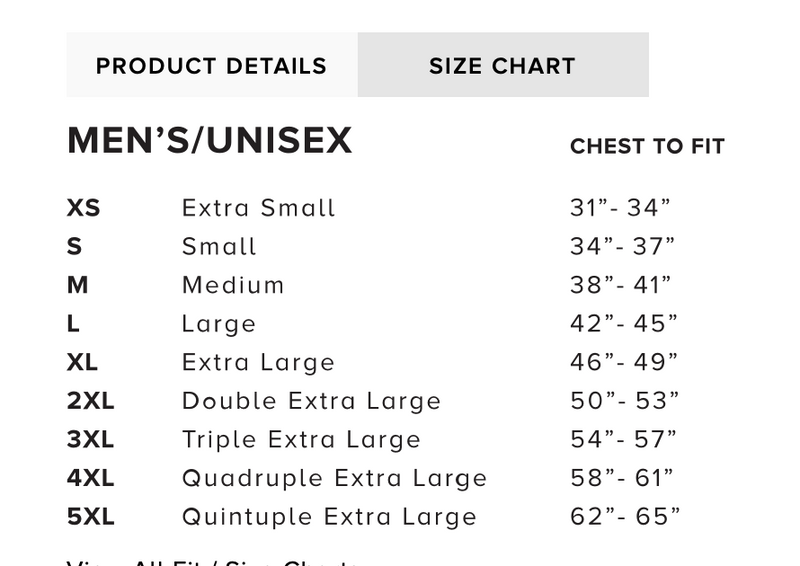
Task: Select the Size Chart tab
Action: [x=502, y=66]
